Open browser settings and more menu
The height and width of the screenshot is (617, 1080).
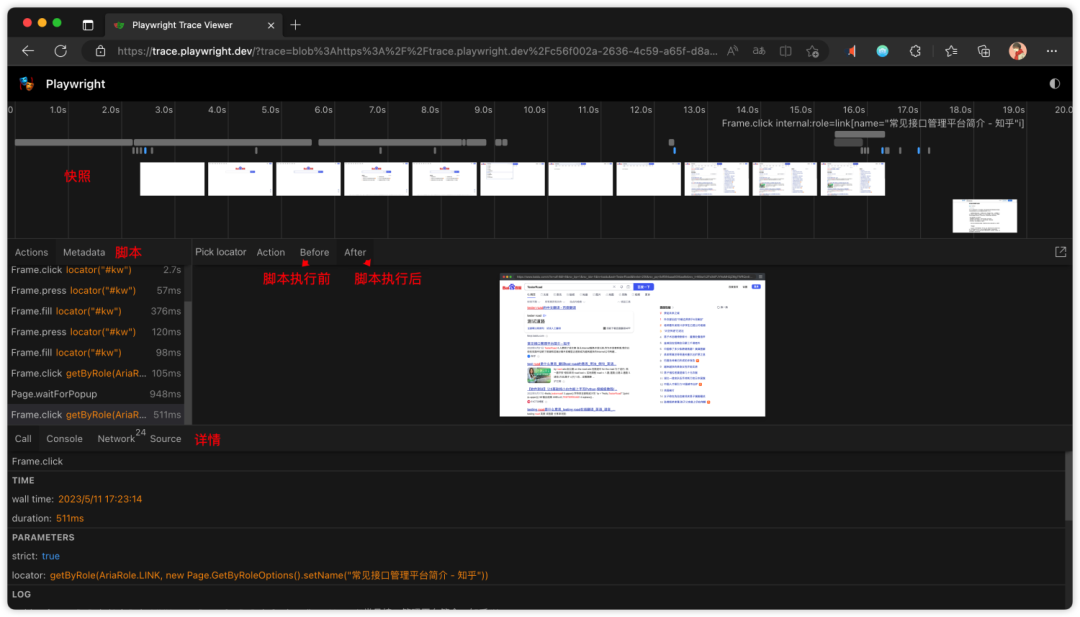tap(1051, 51)
